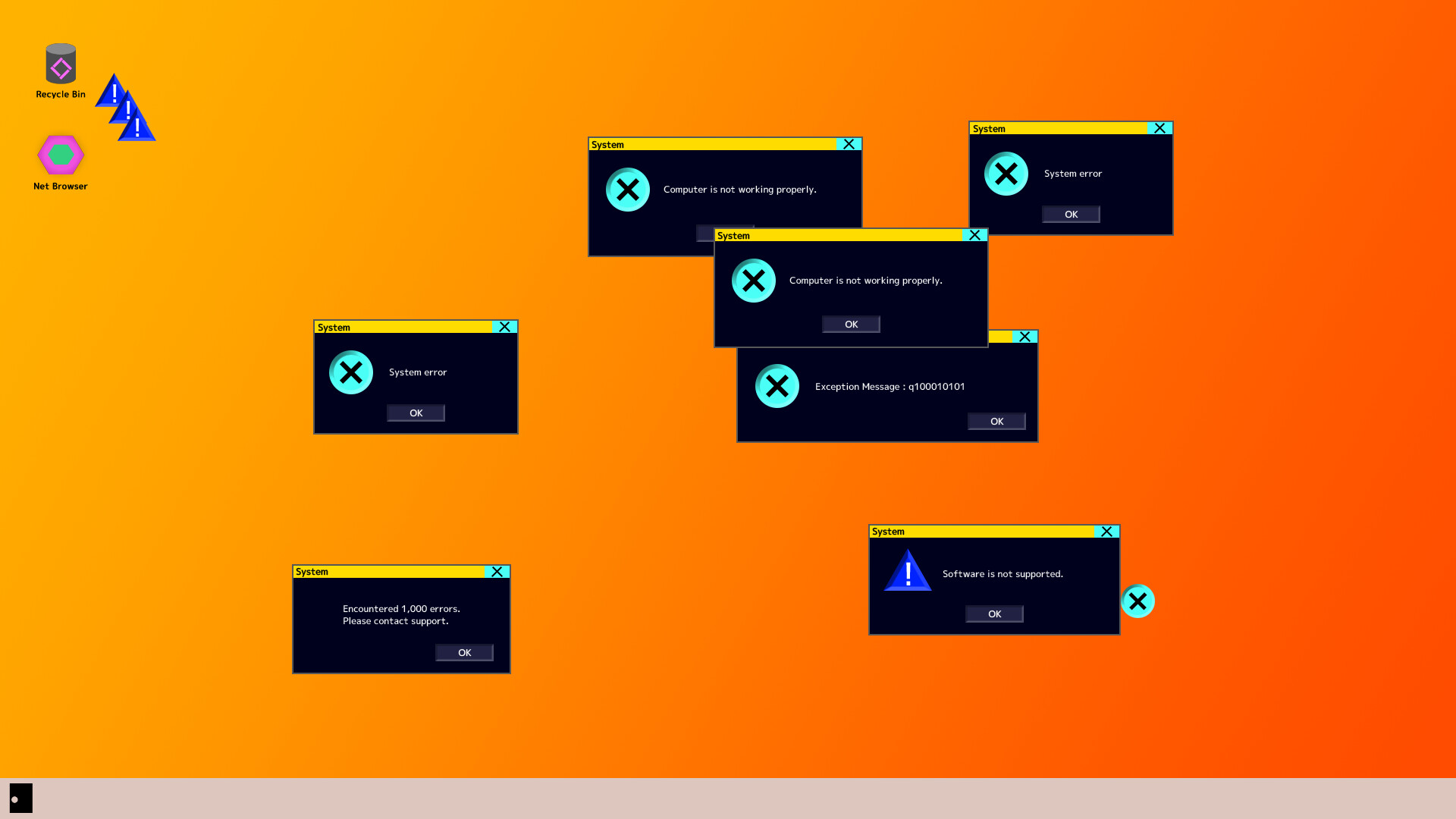Select the error icon in the System error dialog
This screenshot has height=819, width=1456.
(350, 372)
